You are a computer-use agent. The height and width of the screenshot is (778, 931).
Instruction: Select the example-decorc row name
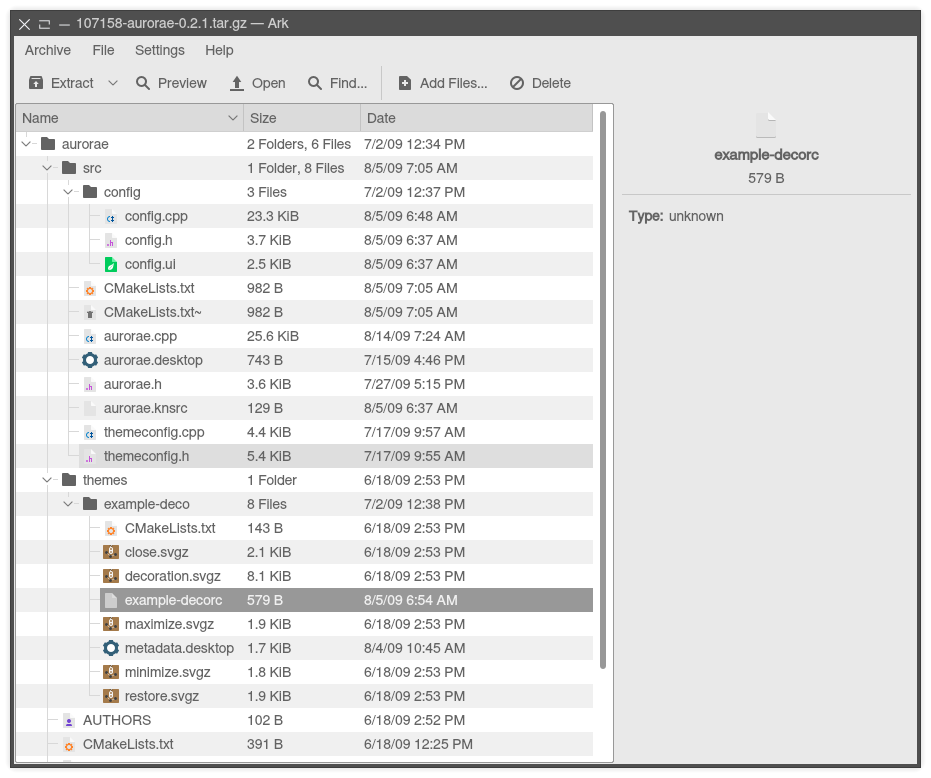click(x=173, y=600)
